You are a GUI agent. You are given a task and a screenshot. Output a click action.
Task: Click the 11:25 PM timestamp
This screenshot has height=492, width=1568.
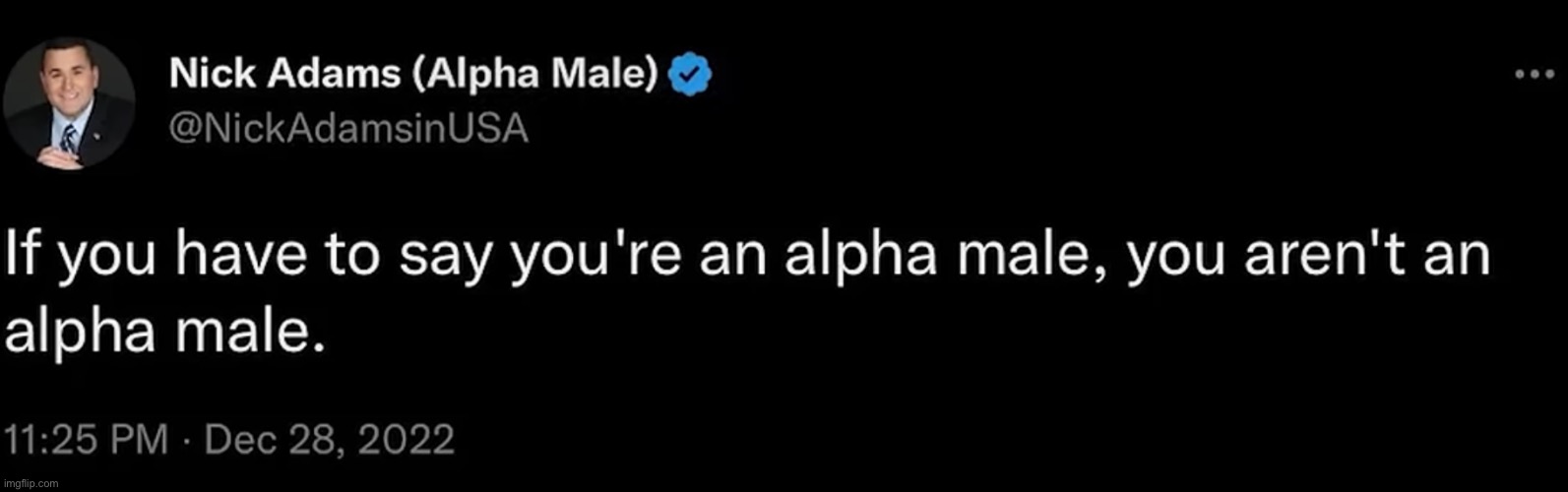click(88, 438)
